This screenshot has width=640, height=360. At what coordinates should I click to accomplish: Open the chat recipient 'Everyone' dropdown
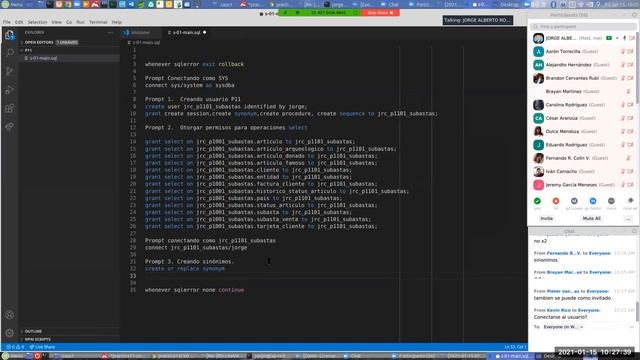coord(563,327)
